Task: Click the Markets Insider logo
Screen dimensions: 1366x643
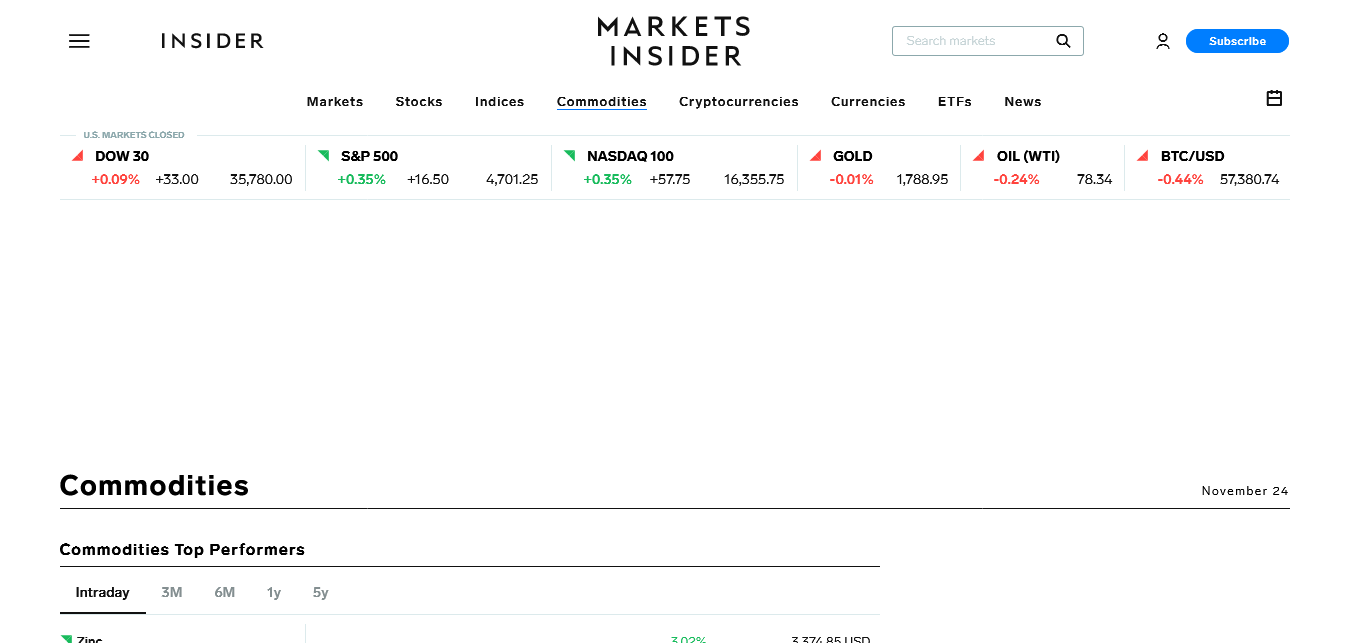Action: (673, 41)
